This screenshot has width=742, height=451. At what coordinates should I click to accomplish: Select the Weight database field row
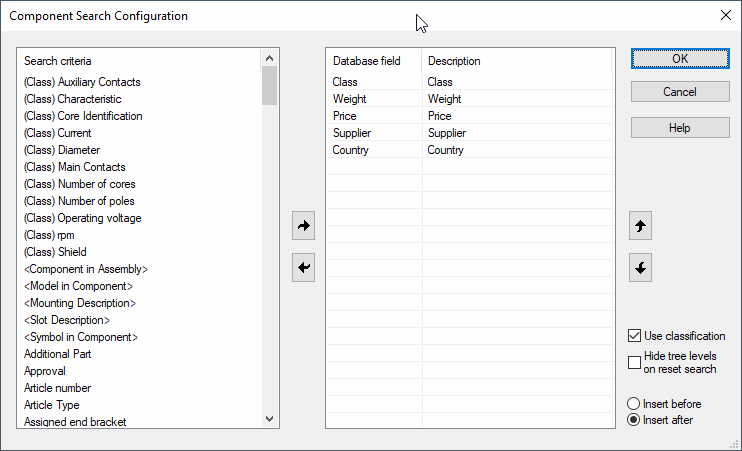click(x=470, y=99)
